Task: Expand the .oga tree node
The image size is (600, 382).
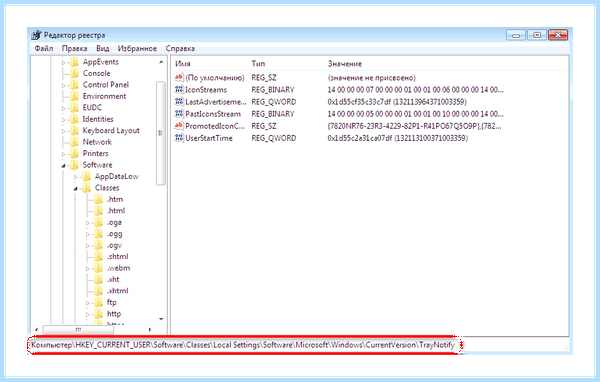Action: 88,223
